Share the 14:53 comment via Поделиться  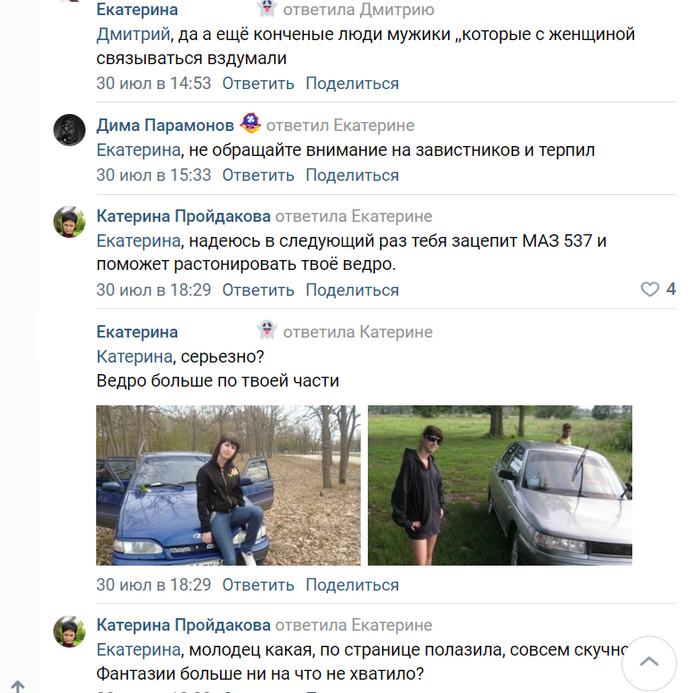click(x=352, y=84)
